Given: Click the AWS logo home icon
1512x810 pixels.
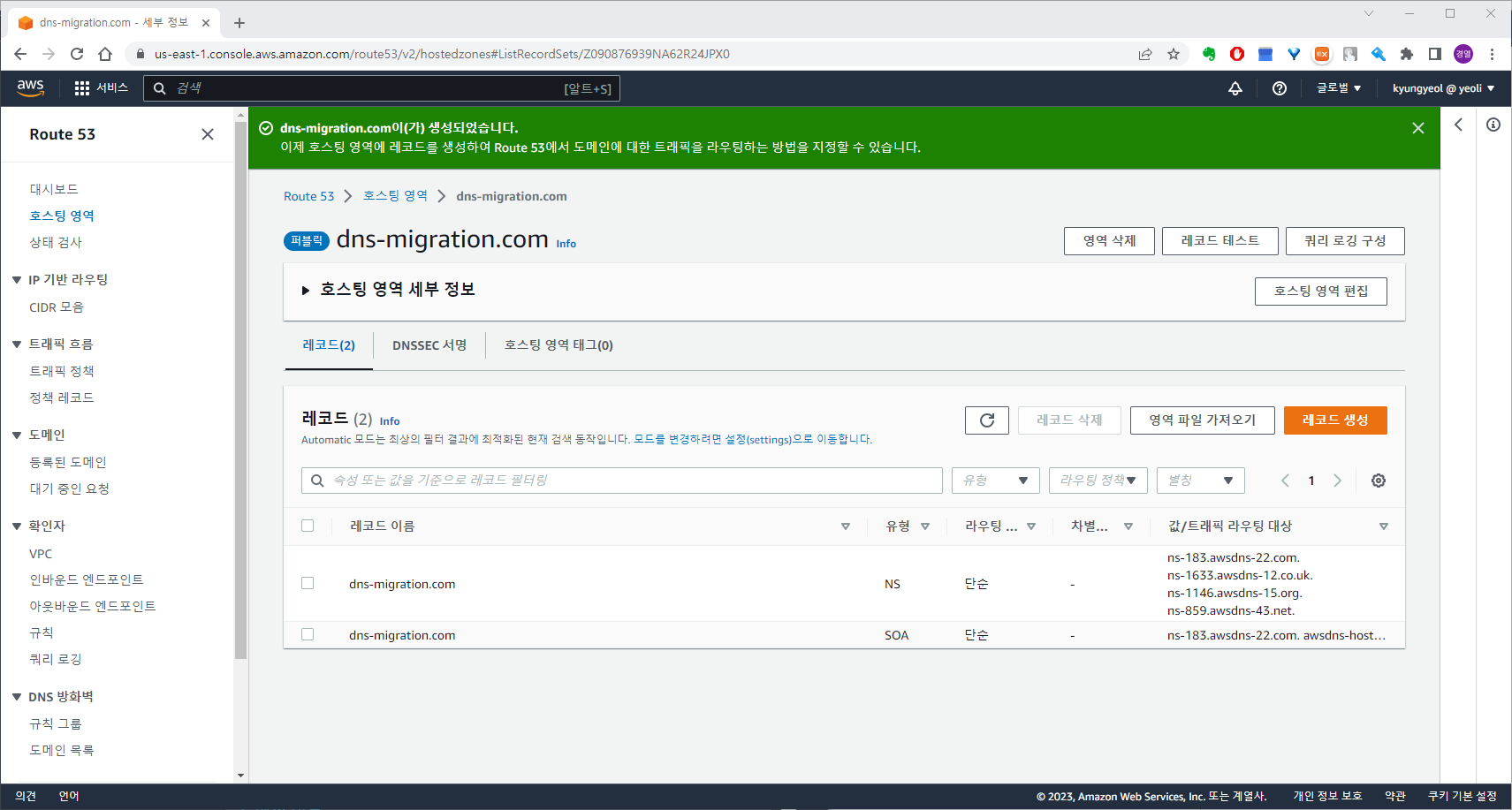Looking at the screenshot, I should coord(30,87).
